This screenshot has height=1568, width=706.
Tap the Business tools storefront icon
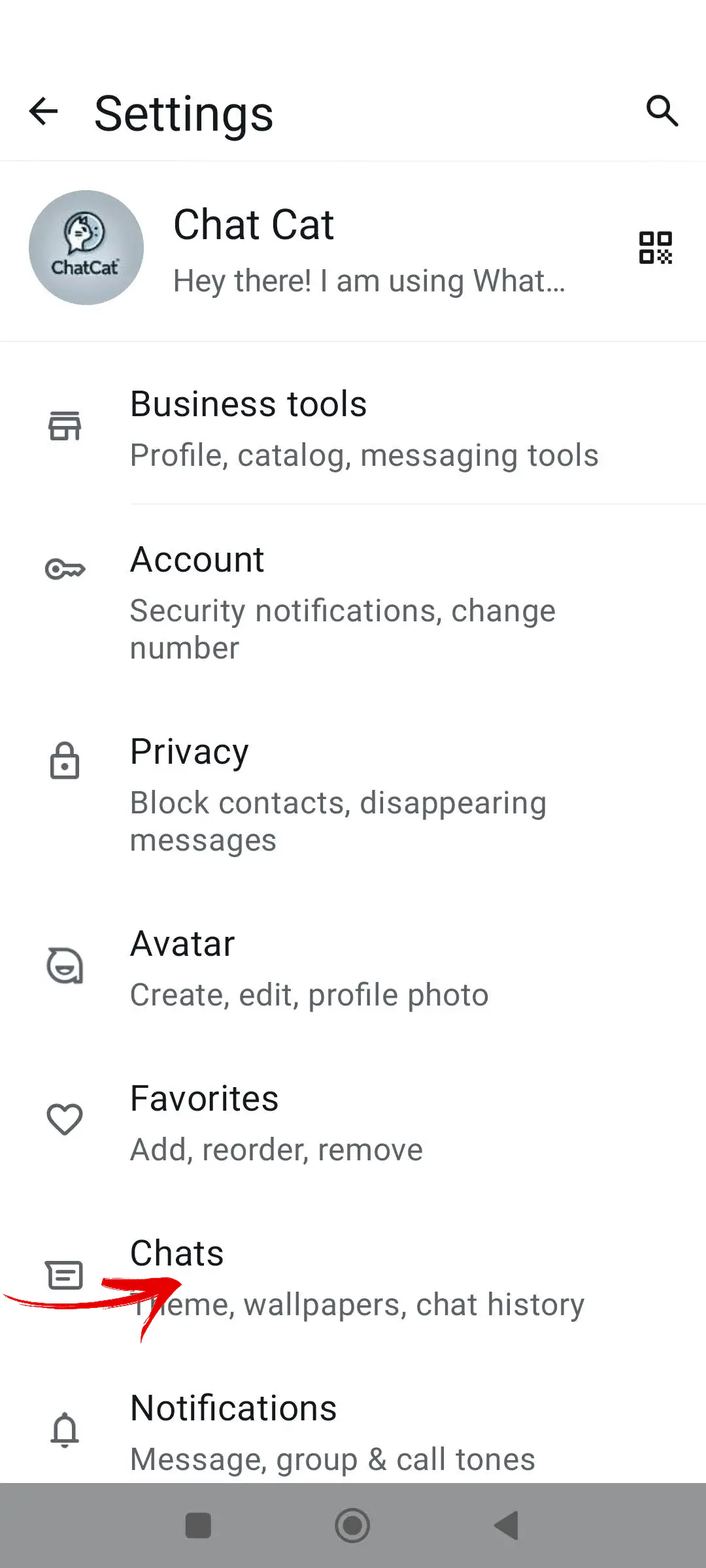(x=65, y=427)
